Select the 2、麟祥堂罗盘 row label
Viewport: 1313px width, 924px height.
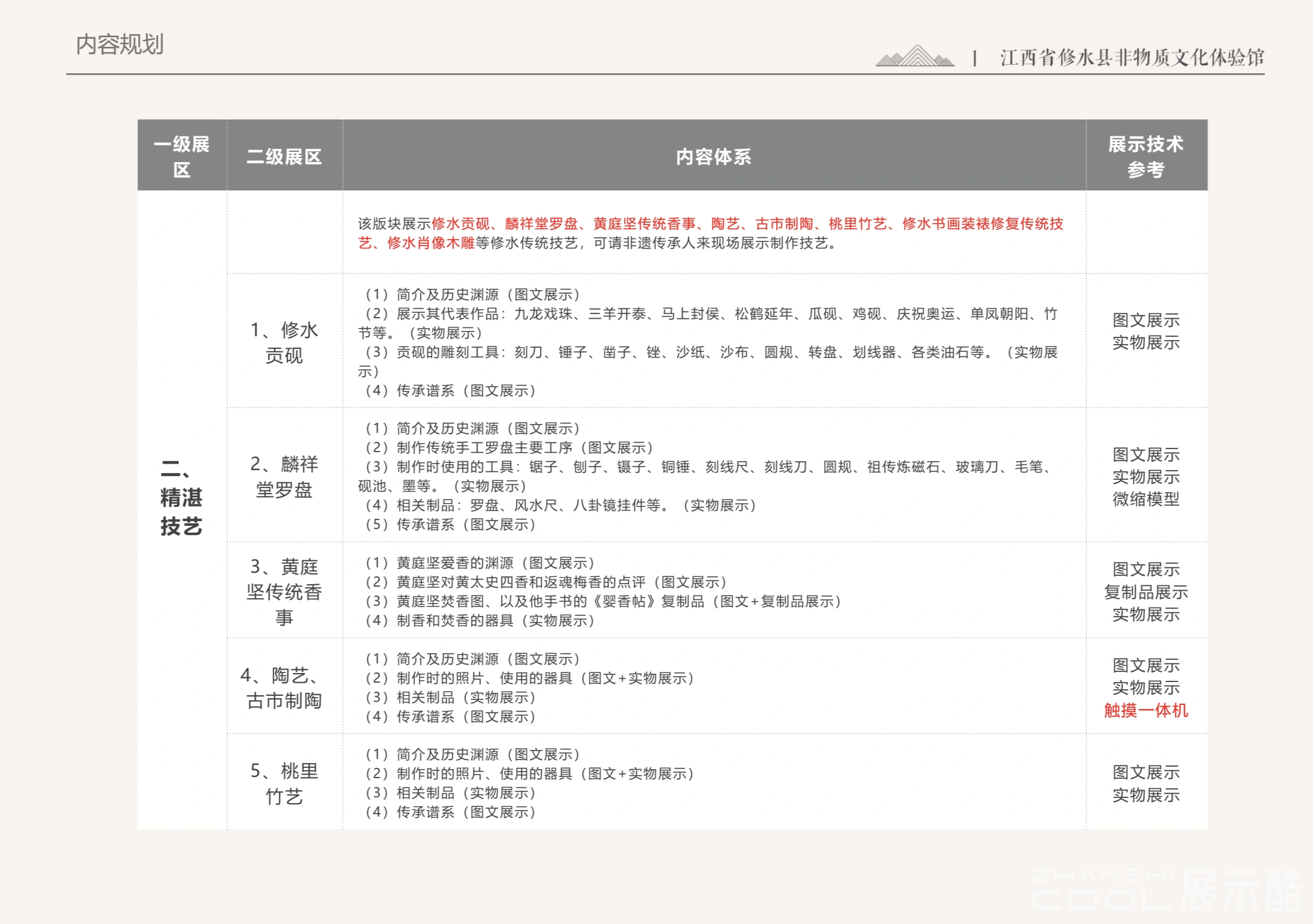284,477
